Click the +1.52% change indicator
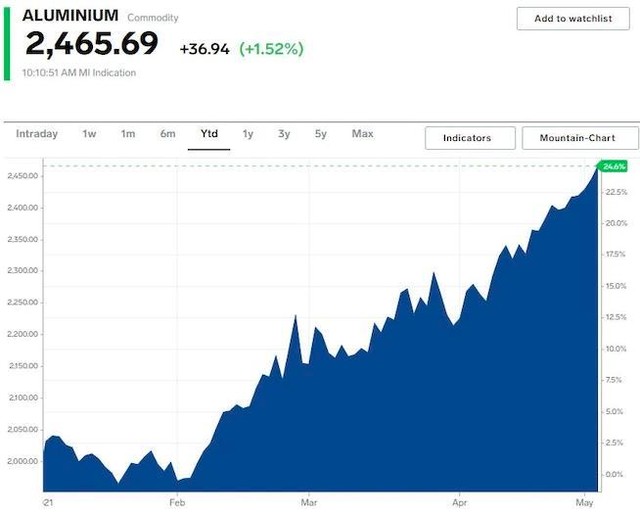 click(270, 48)
